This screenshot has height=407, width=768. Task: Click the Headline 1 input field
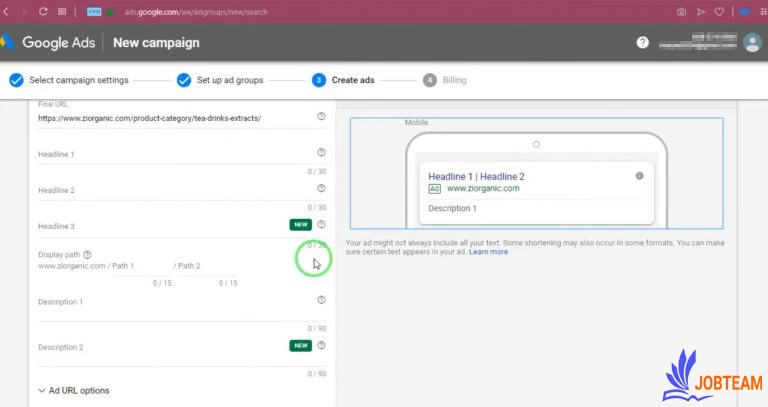[170, 155]
